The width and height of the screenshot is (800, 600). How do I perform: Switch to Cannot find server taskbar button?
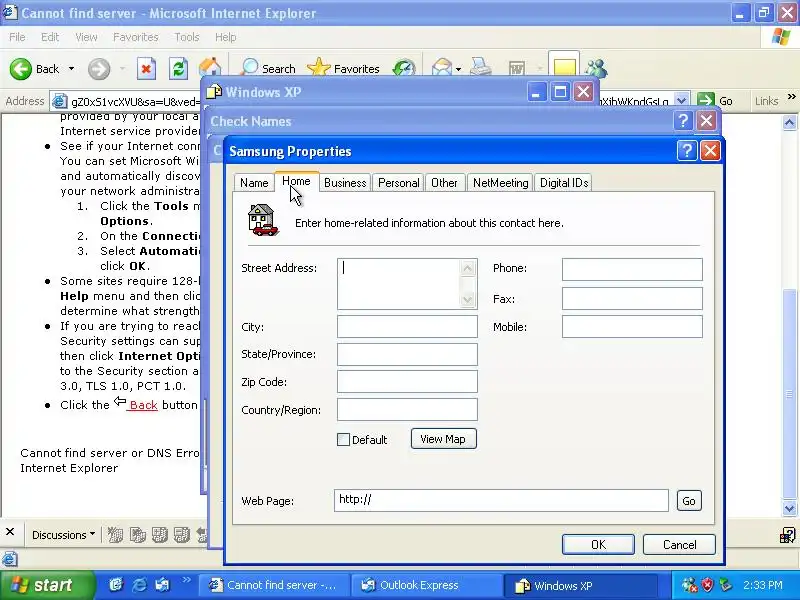pos(273,585)
